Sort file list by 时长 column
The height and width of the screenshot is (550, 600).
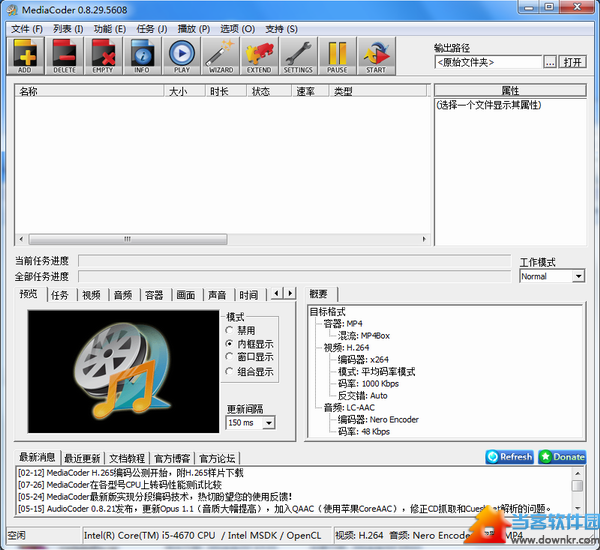[x=225, y=91]
